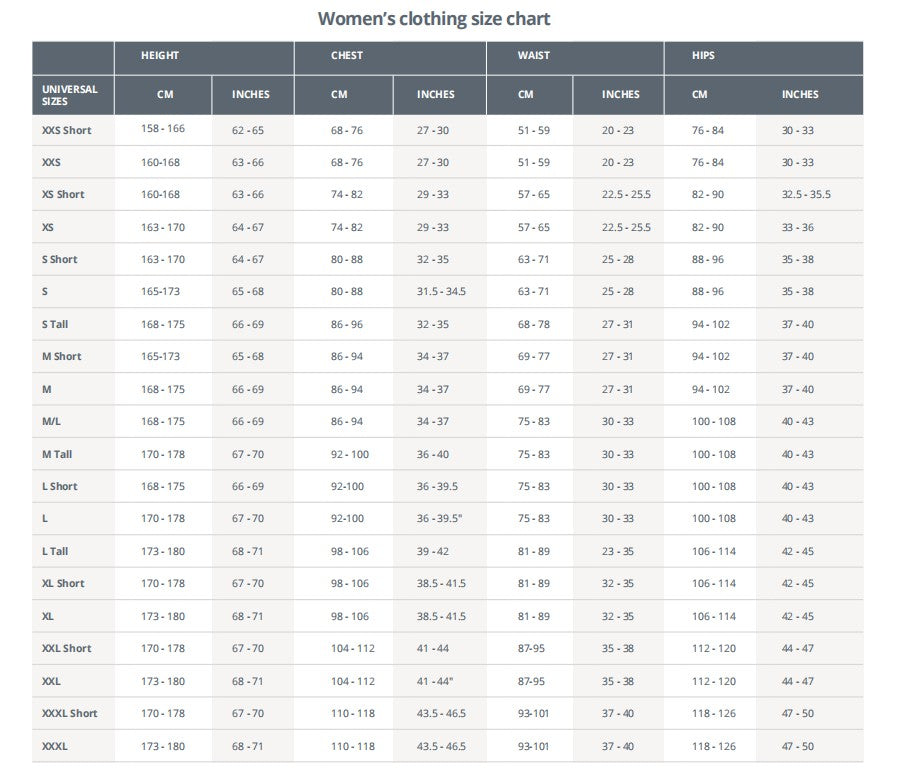Screen dimensions: 900x782
Task: Click the XXS Short size row label
Action: (x=66, y=130)
